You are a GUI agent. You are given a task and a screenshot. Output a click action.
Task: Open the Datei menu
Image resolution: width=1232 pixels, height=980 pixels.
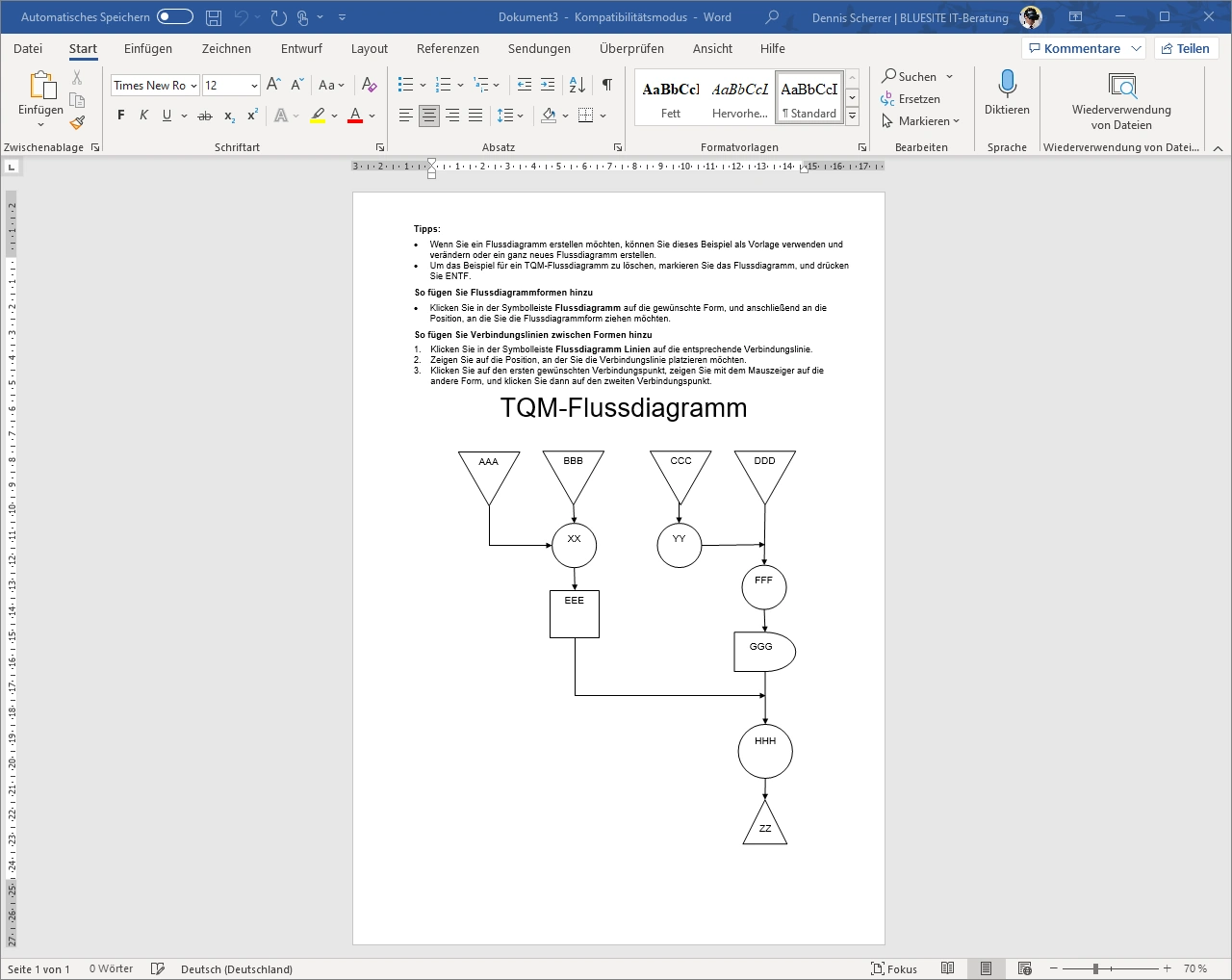click(28, 48)
